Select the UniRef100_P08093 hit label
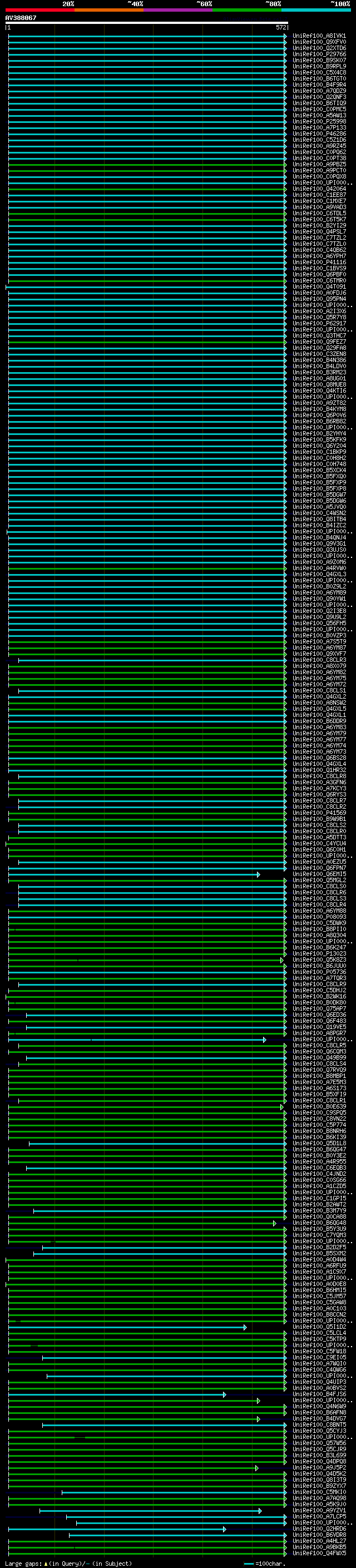The image size is (356, 1568). (x=319, y=917)
